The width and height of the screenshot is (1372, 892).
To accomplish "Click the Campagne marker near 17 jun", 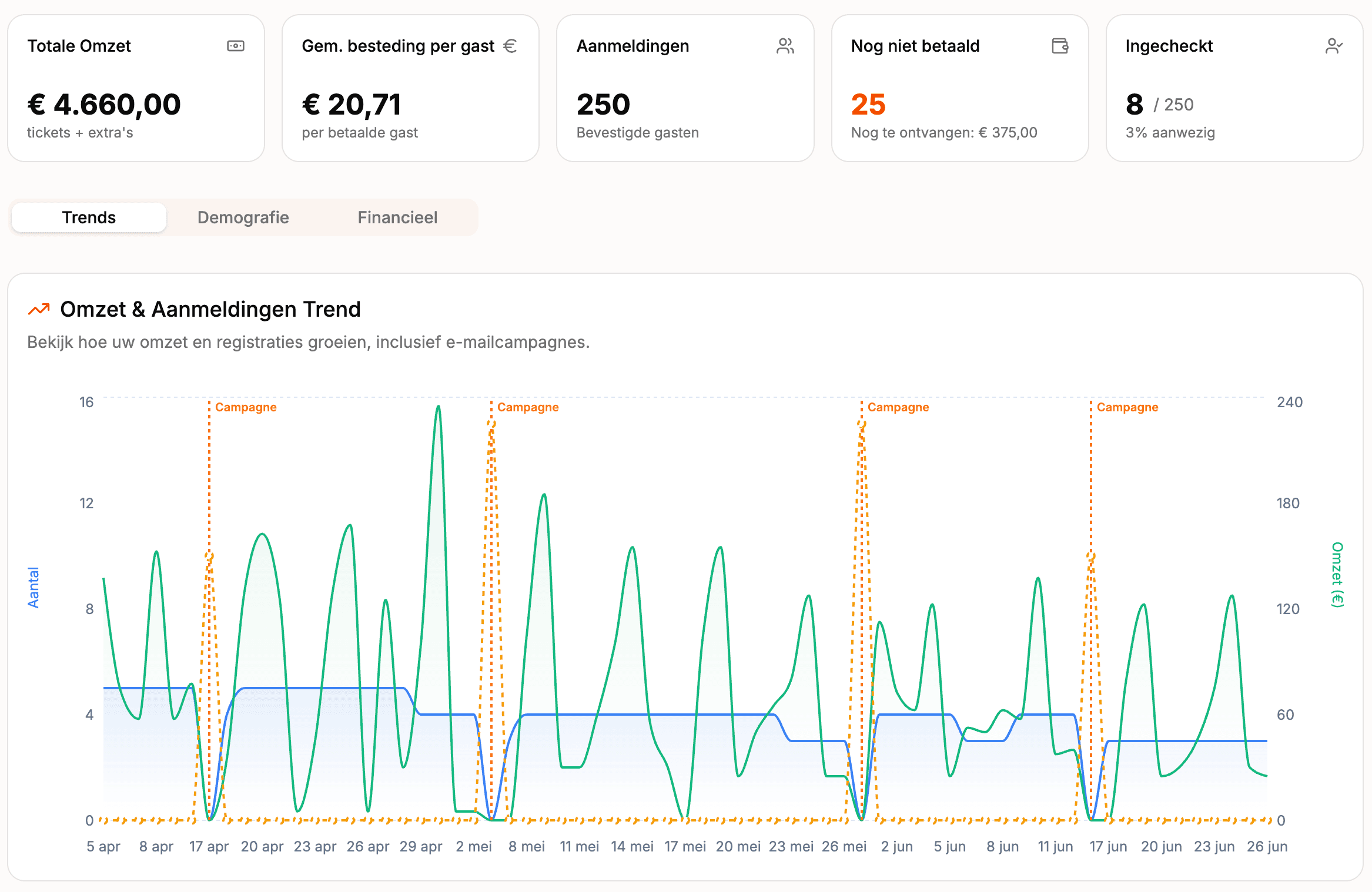I will 1127,407.
